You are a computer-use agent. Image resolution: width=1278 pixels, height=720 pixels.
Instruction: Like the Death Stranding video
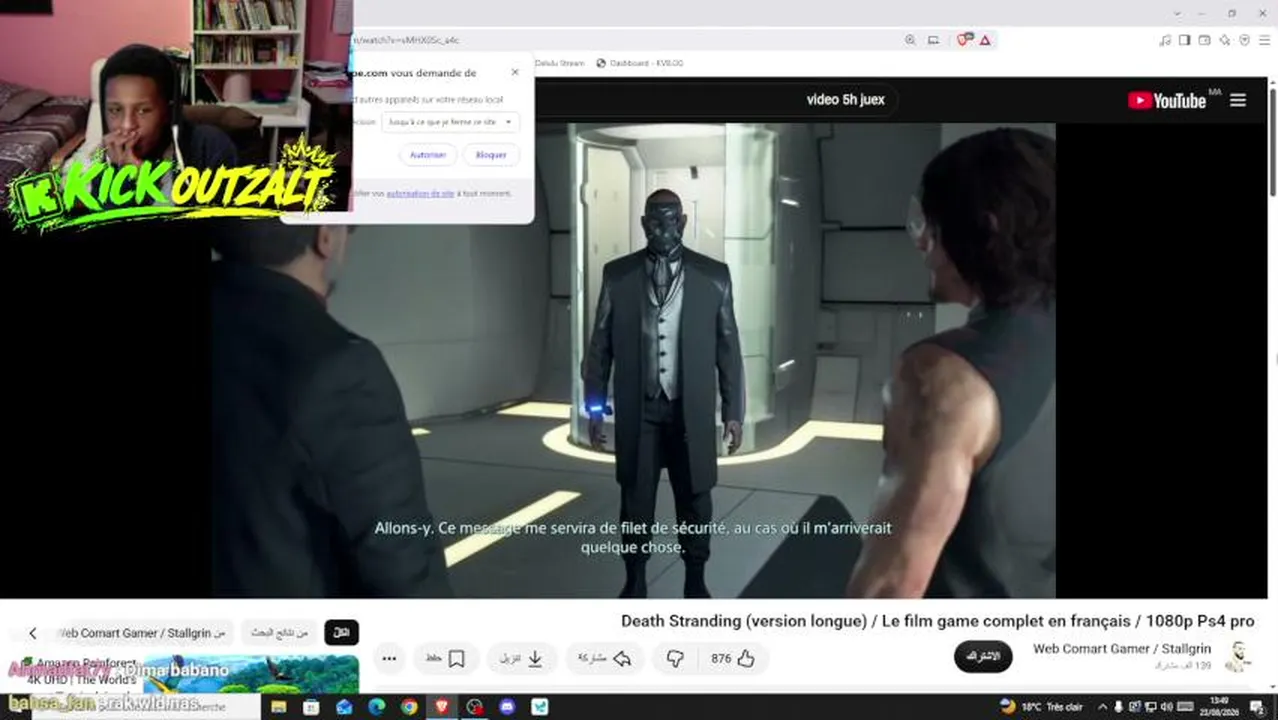[734, 658]
